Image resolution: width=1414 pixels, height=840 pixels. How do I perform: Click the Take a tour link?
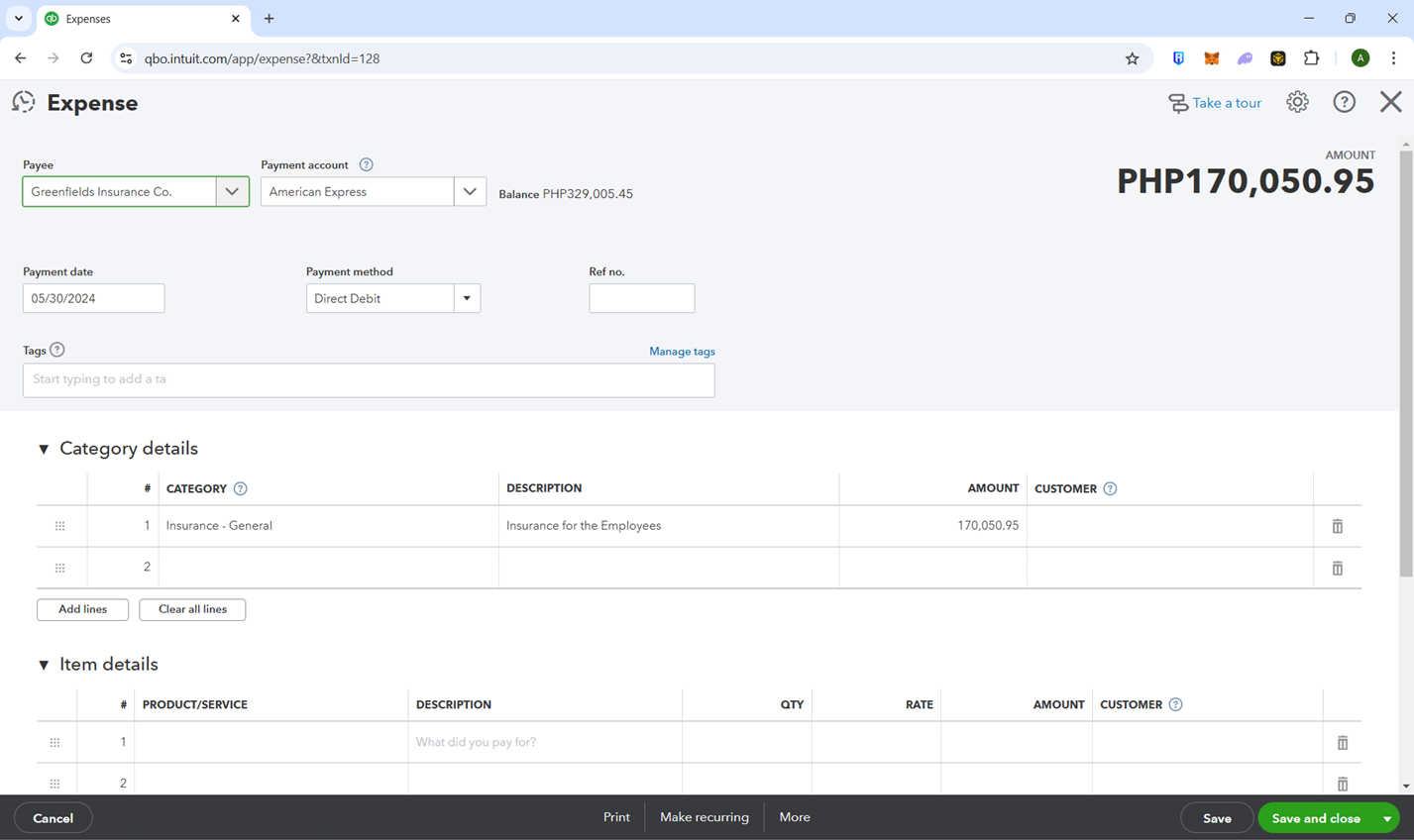[1215, 103]
